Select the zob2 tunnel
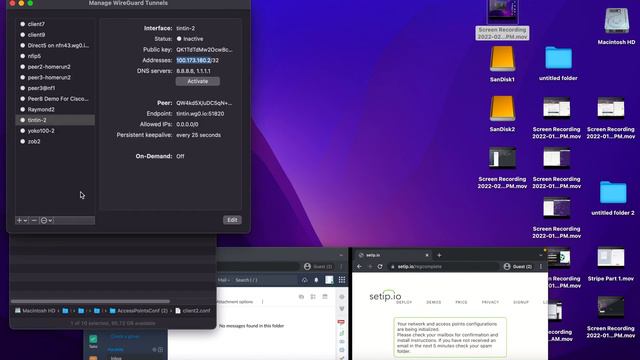Viewport: 640px width, 360px height. tap(55, 141)
